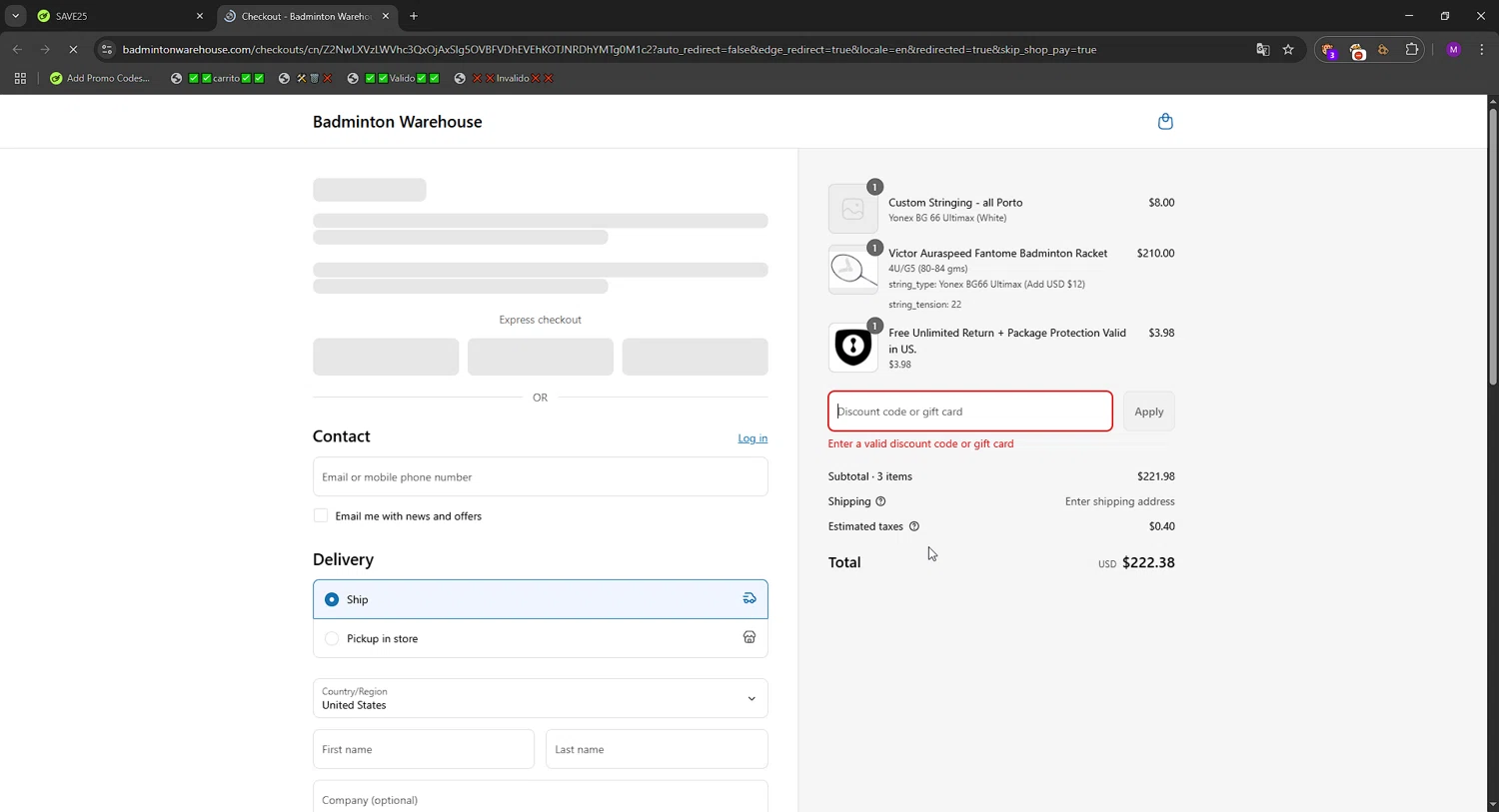This screenshot has height=812, width=1499.
Task: Click the browser address bar URL
Action: click(610, 50)
